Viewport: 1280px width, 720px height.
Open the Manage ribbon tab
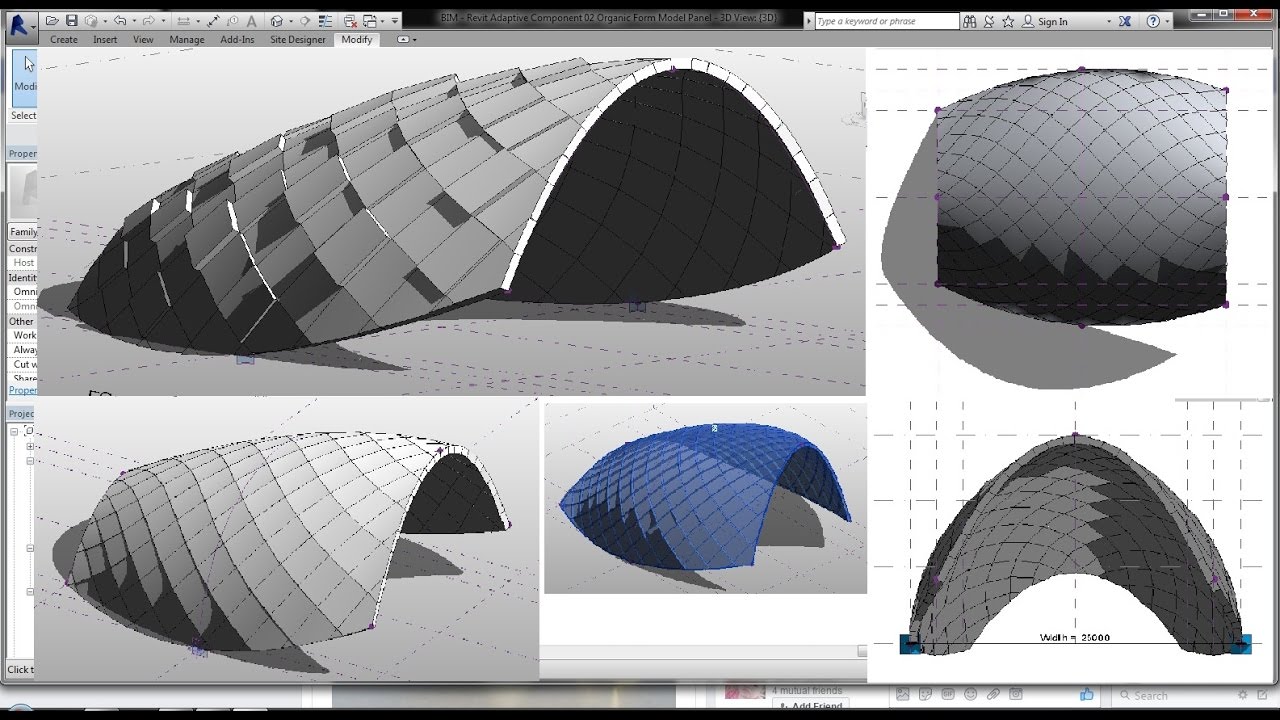point(187,40)
